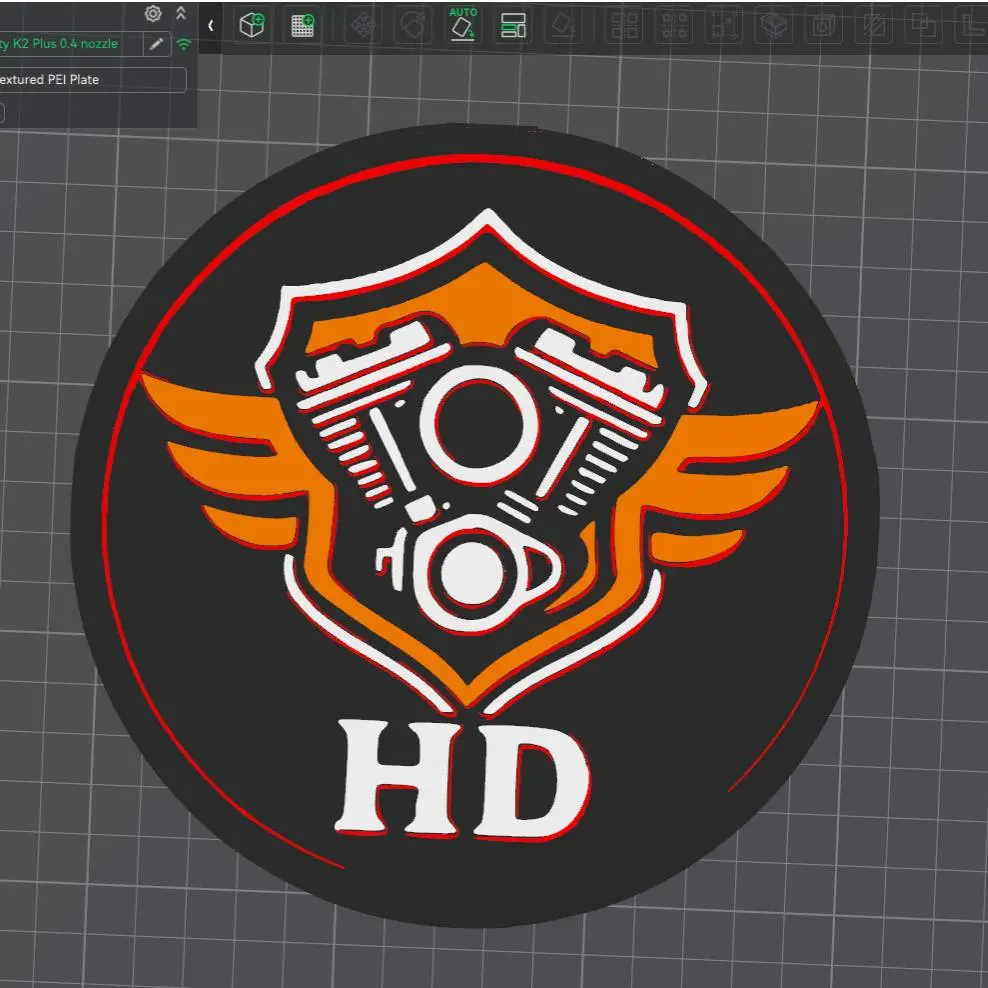Select the Move tool with four arrows
This screenshot has width=988, height=988.
pyautogui.click(x=363, y=25)
